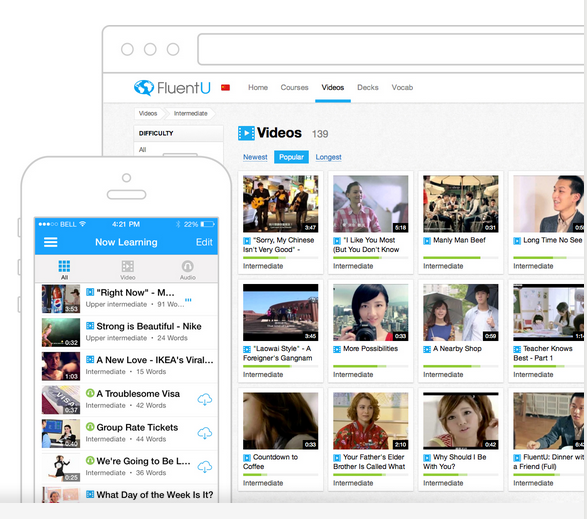This screenshot has height=519, width=587.
Task: Open the Group Rate Tickets thumbnail on phone
Action: [x=61, y=434]
